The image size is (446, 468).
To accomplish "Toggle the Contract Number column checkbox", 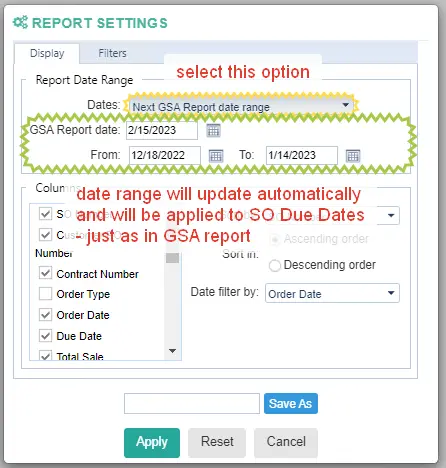I will 45,273.
